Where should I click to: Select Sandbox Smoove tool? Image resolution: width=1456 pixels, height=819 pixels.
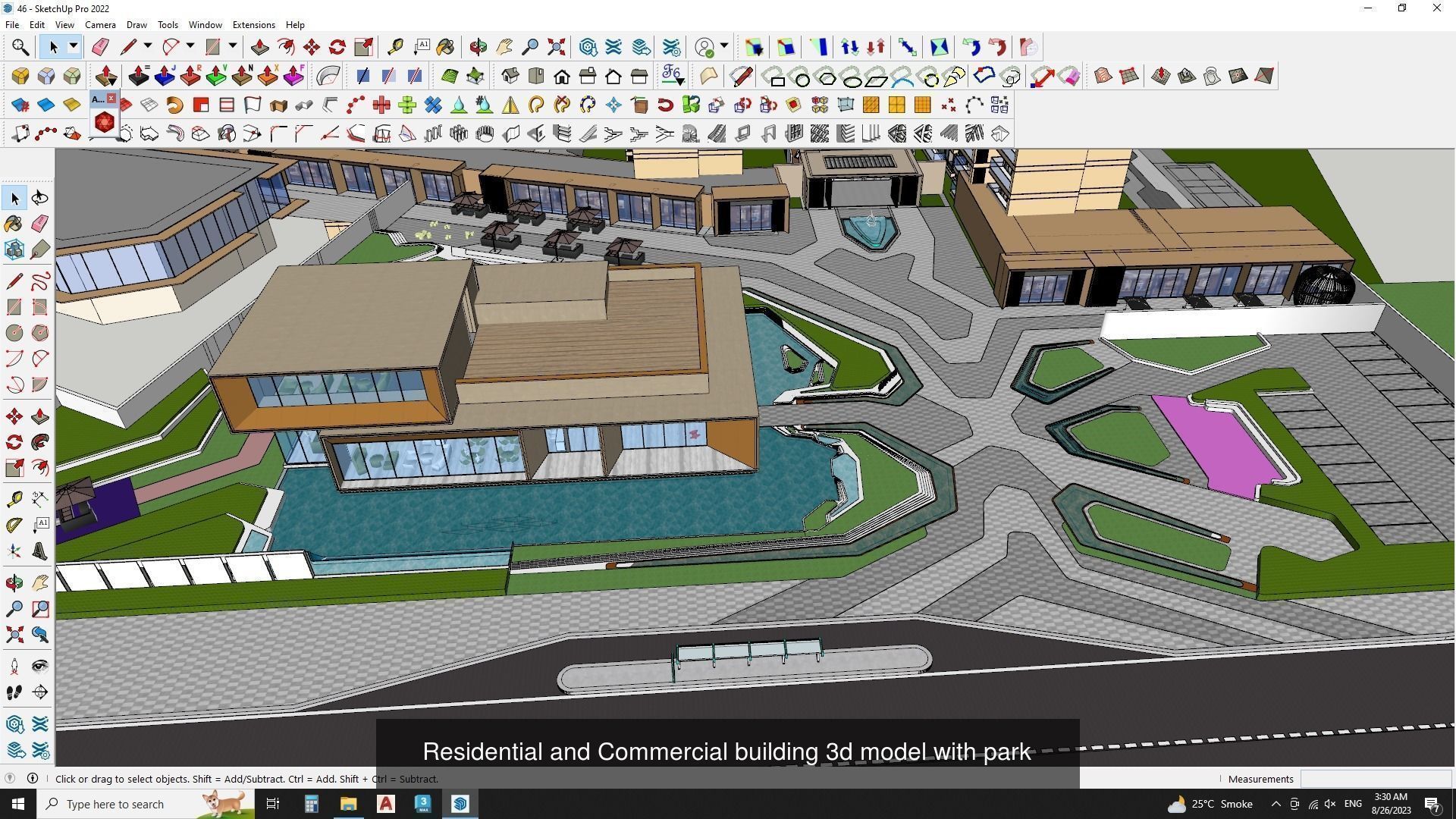pos(1161,76)
